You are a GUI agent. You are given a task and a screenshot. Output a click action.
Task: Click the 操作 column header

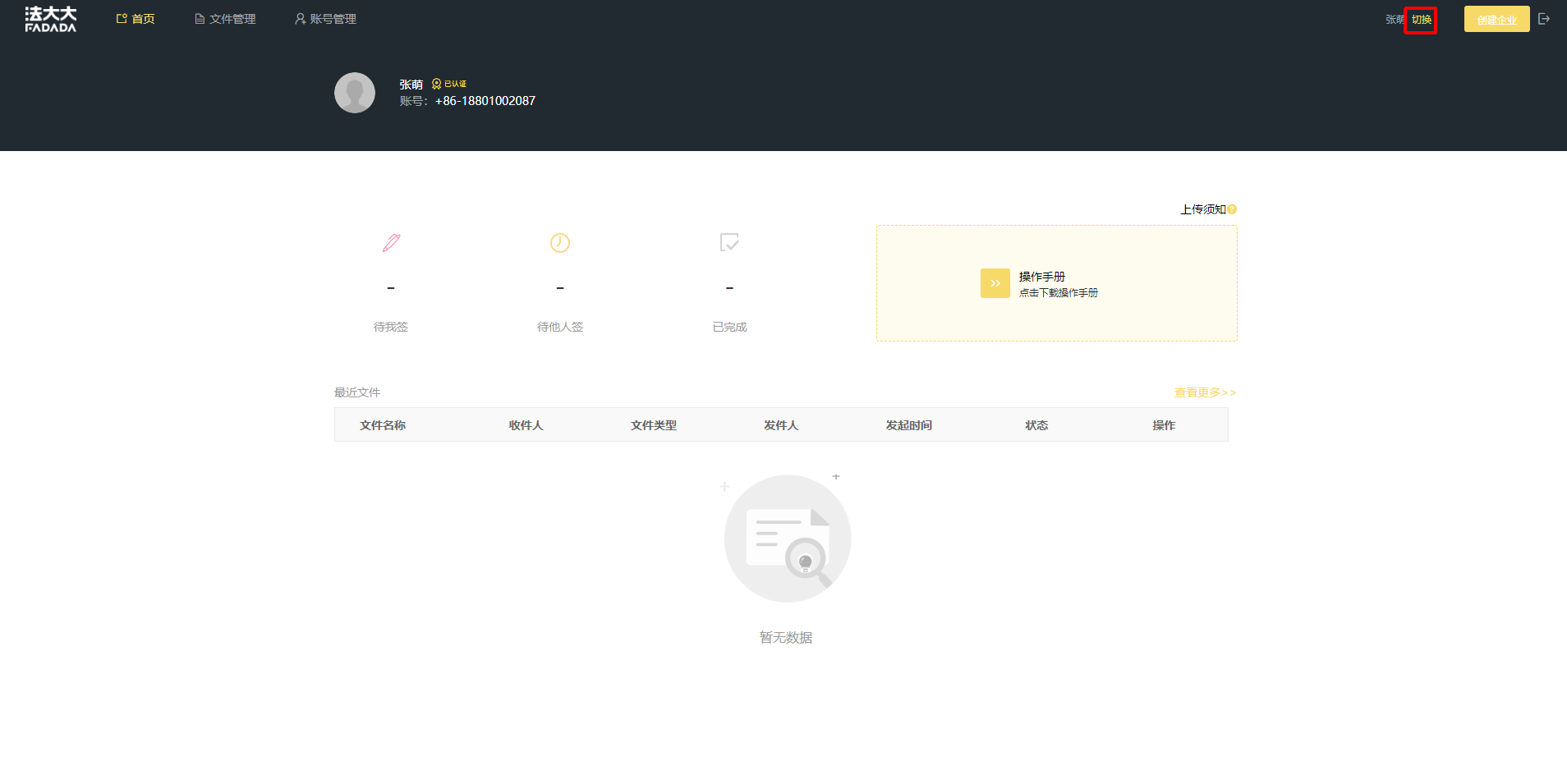(x=1164, y=425)
